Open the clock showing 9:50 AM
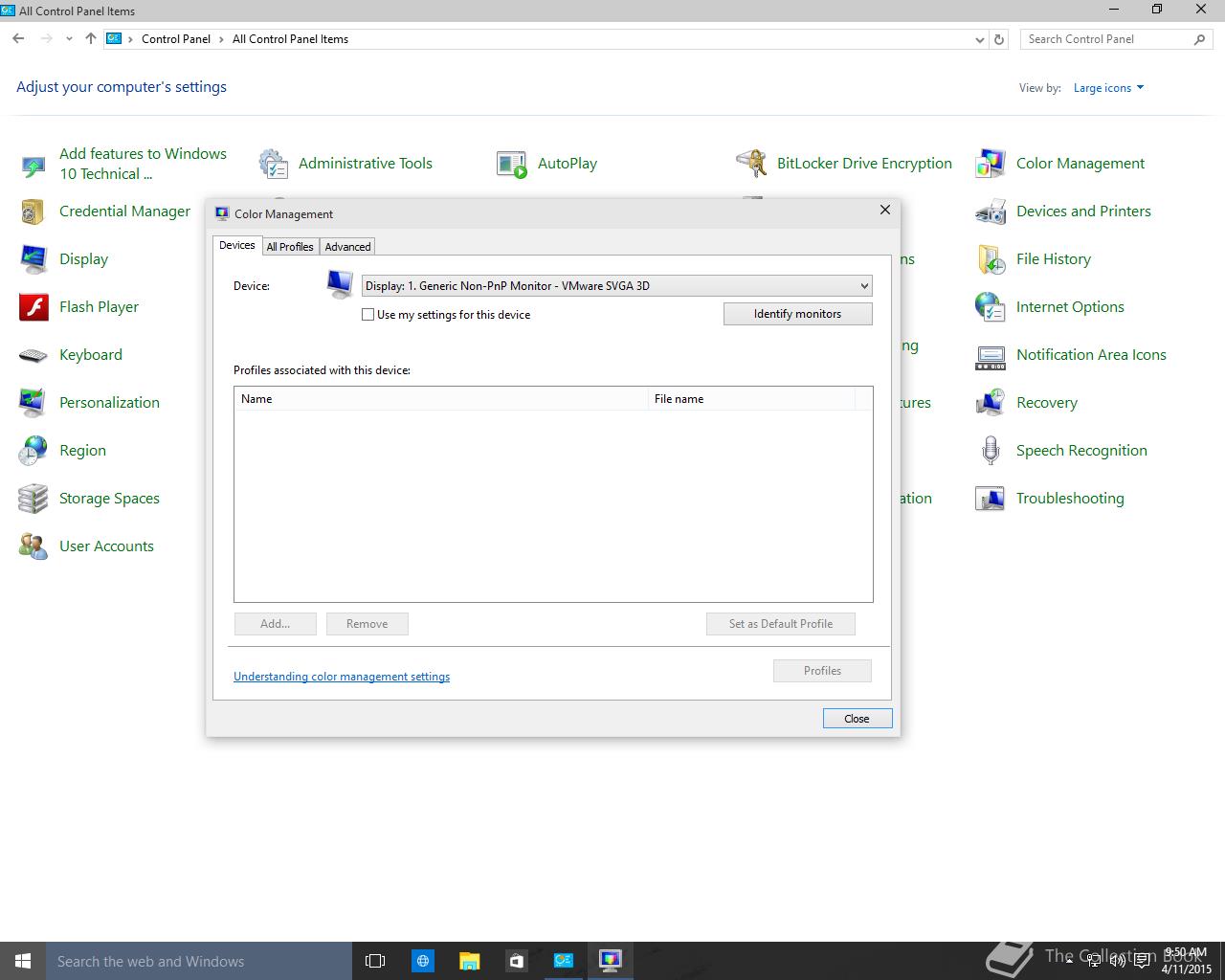The width and height of the screenshot is (1225, 980). (x=1187, y=961)
